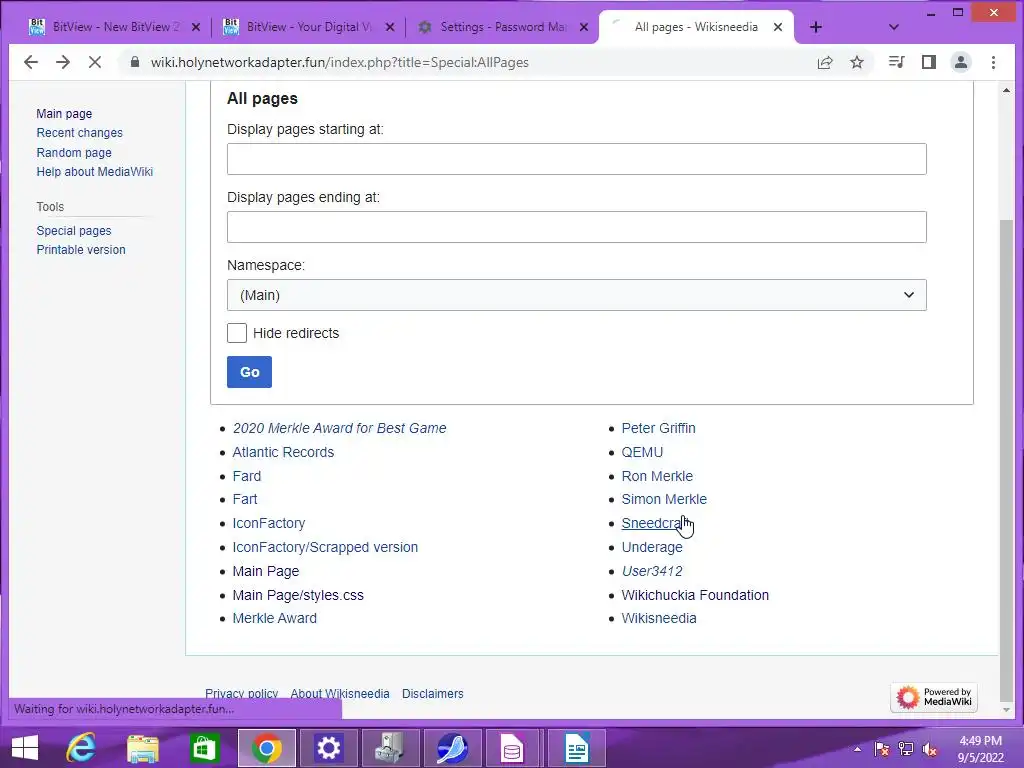This screenshot has width=1024, height=768.
Task: Open Special pages tools link
Action: 74,231
